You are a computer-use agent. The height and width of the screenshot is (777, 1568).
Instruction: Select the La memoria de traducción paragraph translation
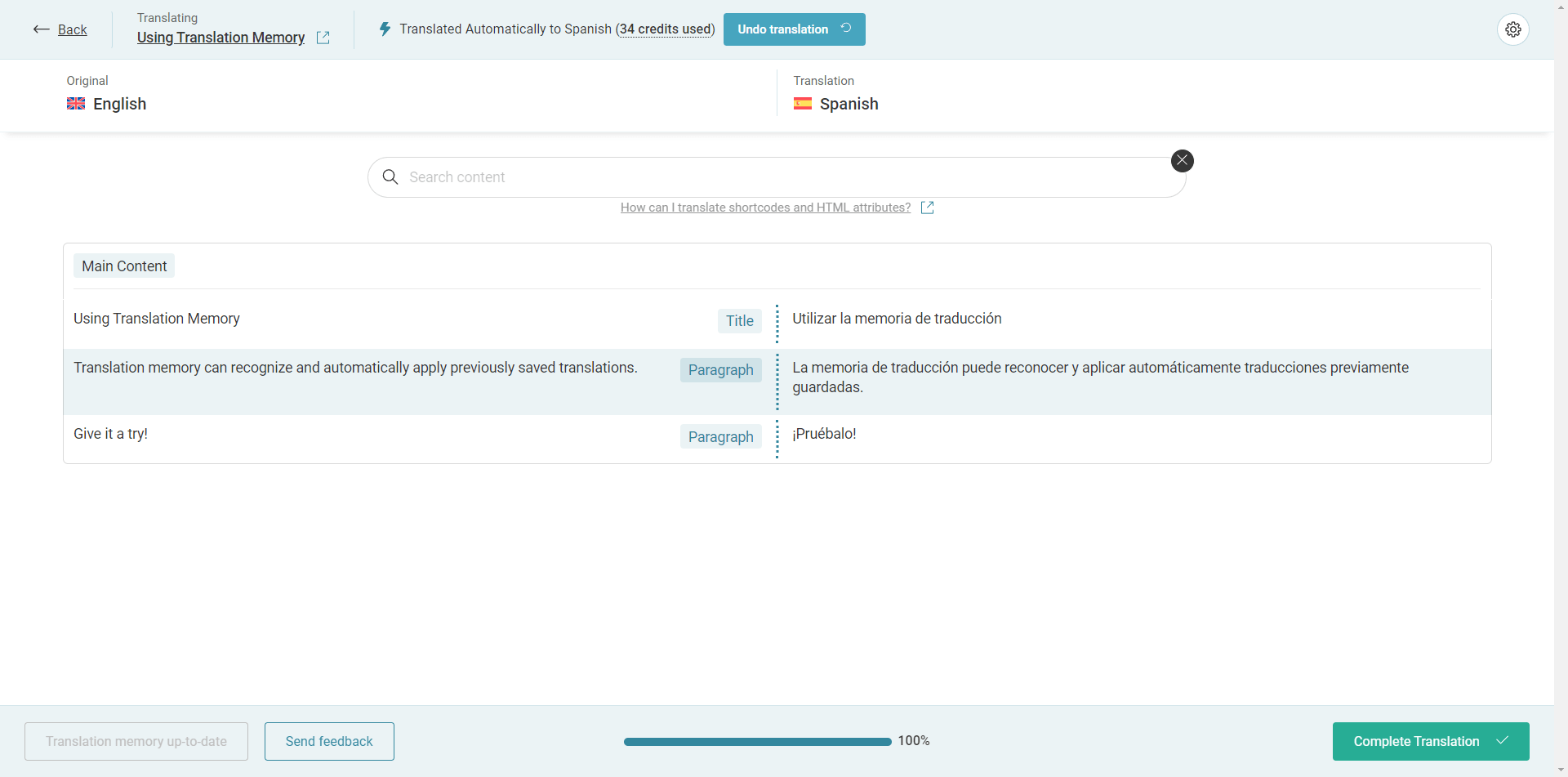[1100, 377]
